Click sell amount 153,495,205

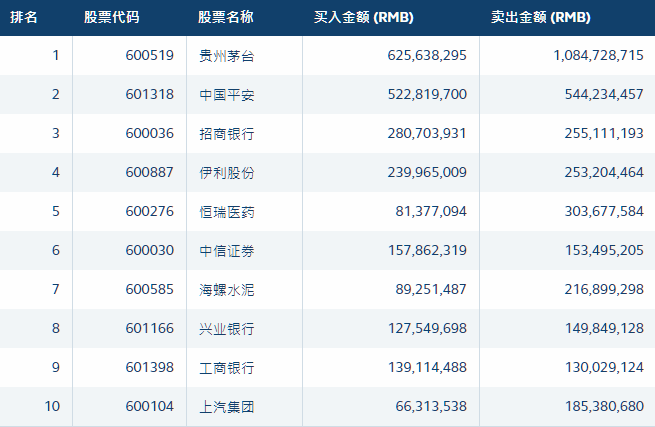pos(604,250)
